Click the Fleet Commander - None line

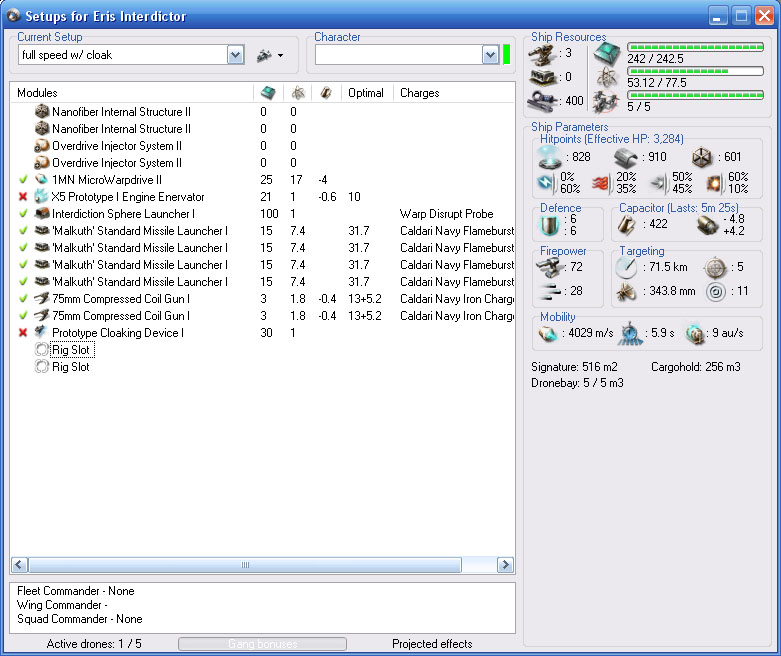[x=76, y=591]
